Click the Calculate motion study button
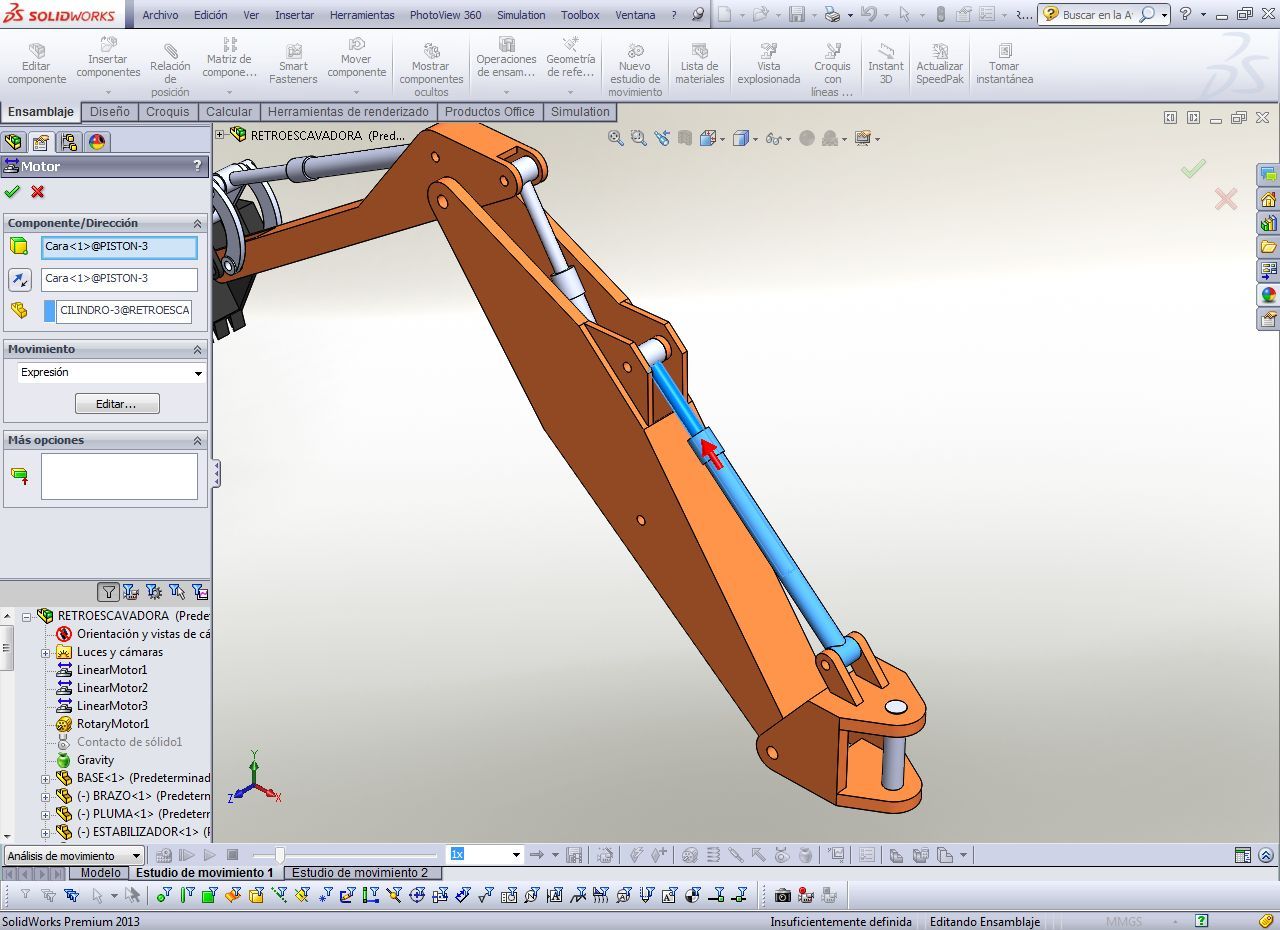The width and height of the screenshot is (1280, 930). 163,855
